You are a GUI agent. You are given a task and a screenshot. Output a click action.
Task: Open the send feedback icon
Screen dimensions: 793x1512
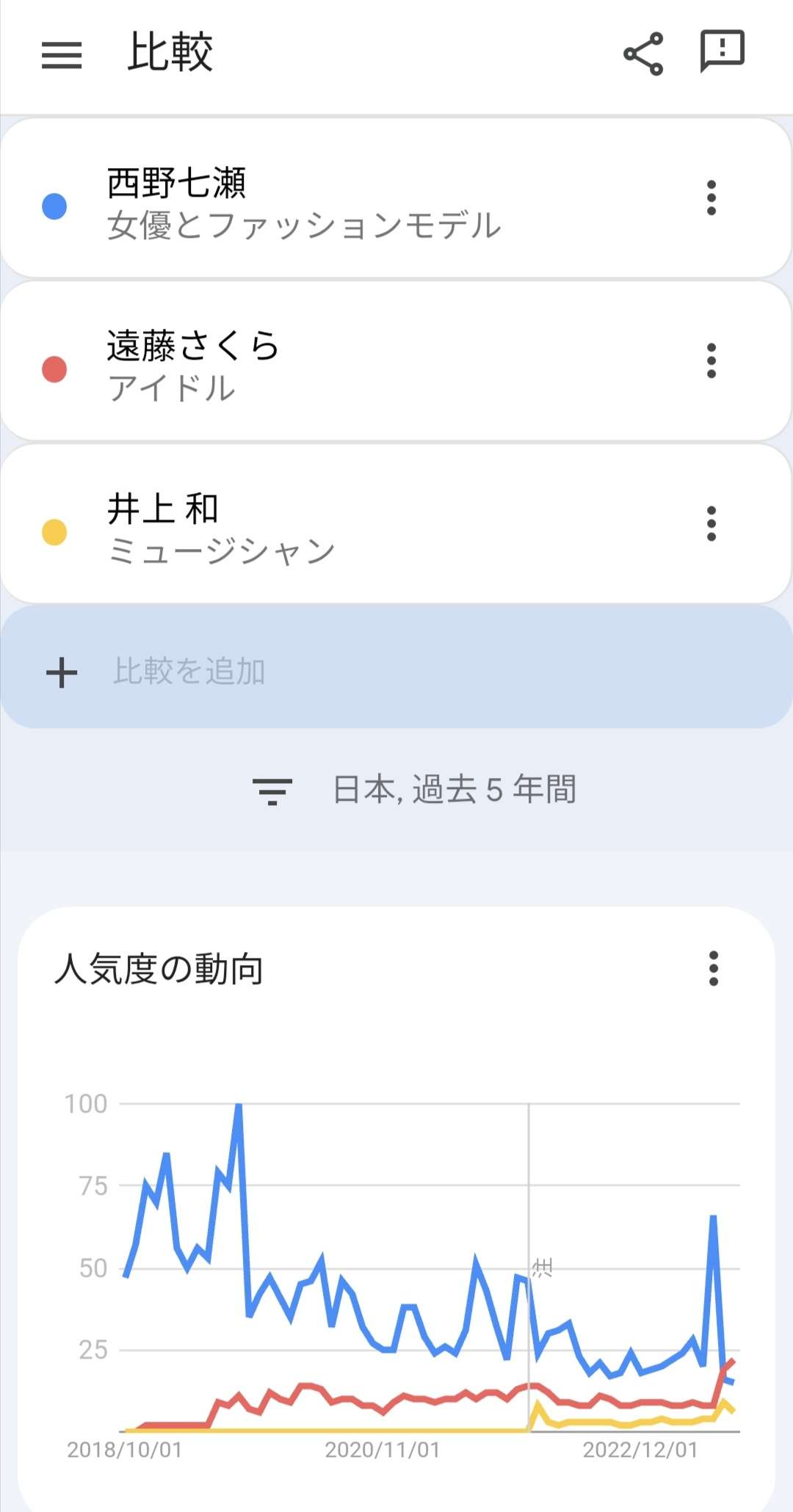coord(723,51)
